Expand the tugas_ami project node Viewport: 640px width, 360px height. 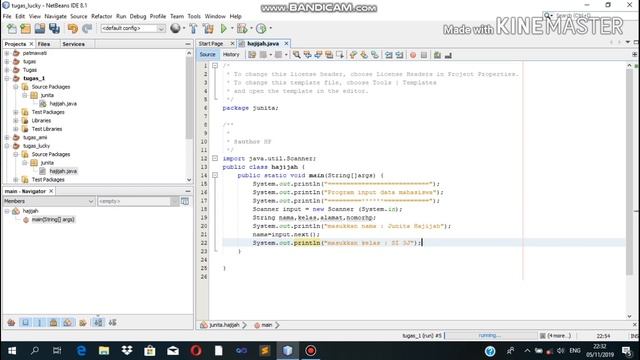[7, 138]
